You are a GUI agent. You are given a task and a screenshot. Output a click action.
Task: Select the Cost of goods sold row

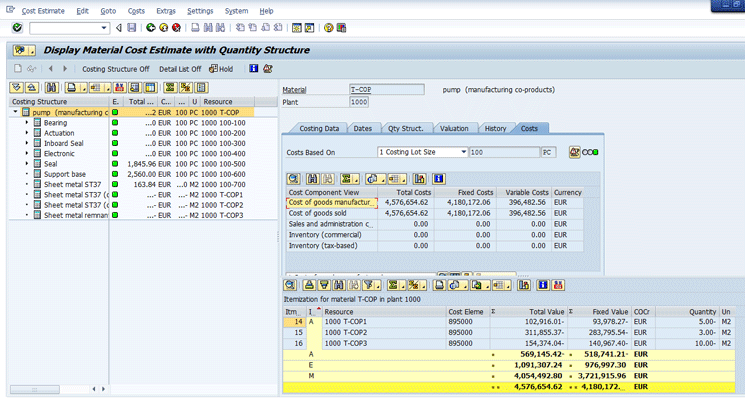point(435,213)
